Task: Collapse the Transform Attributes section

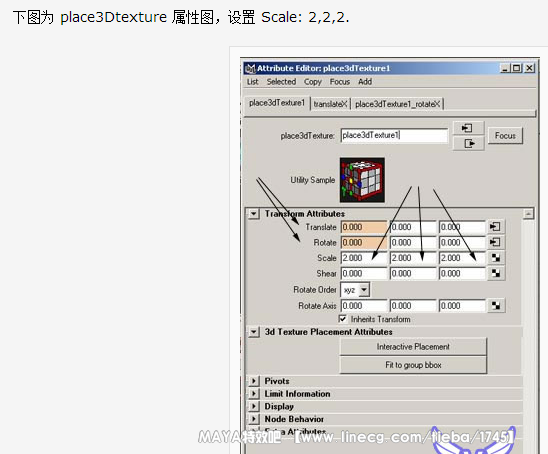Action: point(254,214)
